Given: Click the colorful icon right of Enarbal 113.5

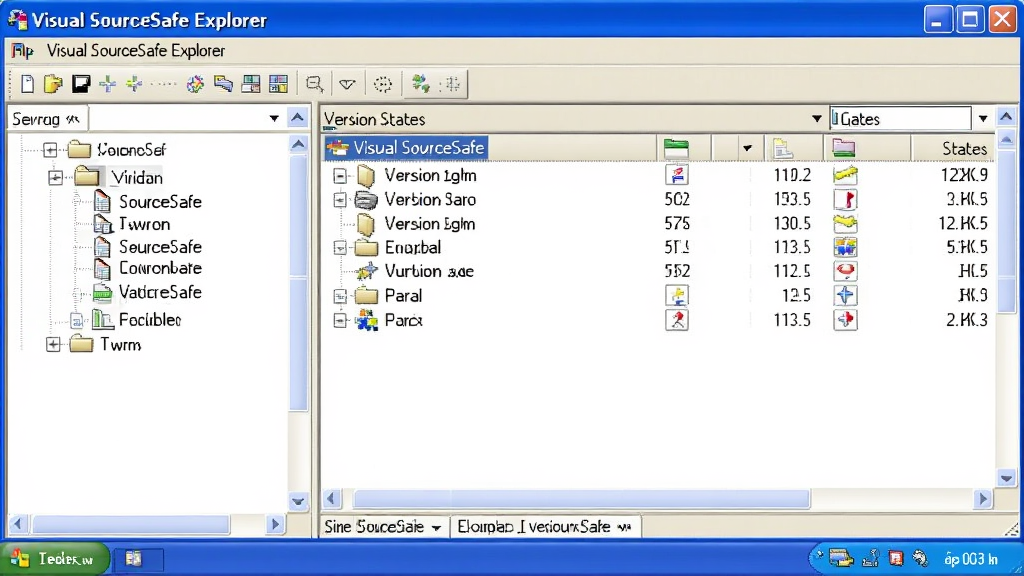Looking at the screenshot, I should click(x=846, y=247).
